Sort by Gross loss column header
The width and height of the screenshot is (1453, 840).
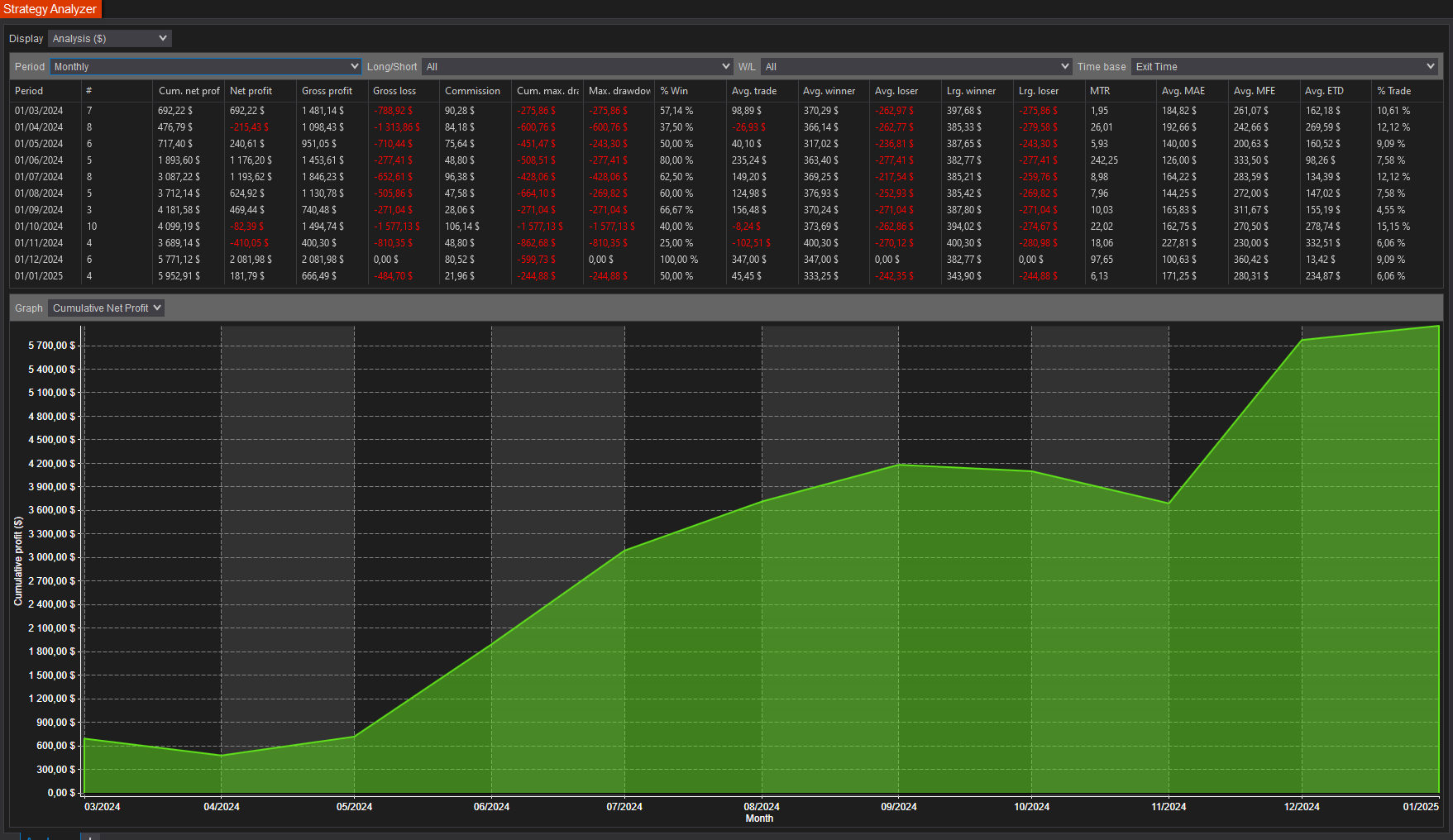[x=404, y=91]
